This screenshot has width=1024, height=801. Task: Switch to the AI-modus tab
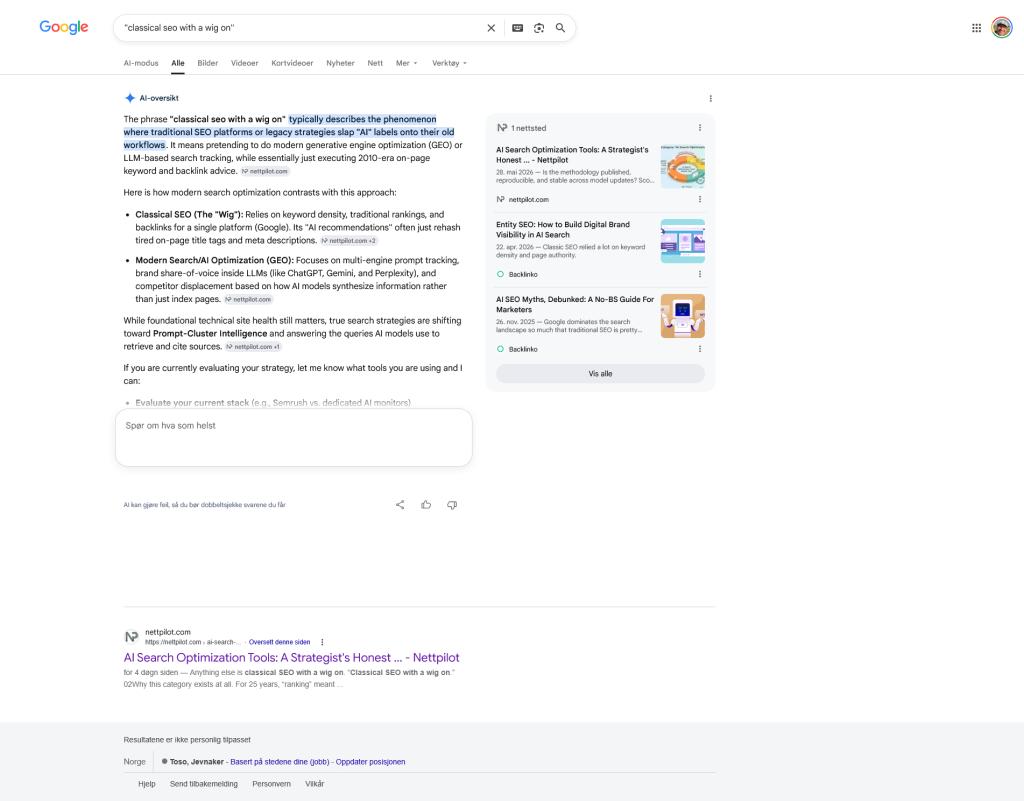coord(141,63)
